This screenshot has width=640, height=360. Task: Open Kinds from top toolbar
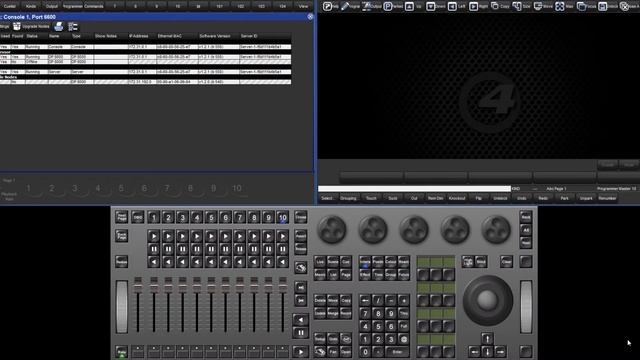pos(31,6)
